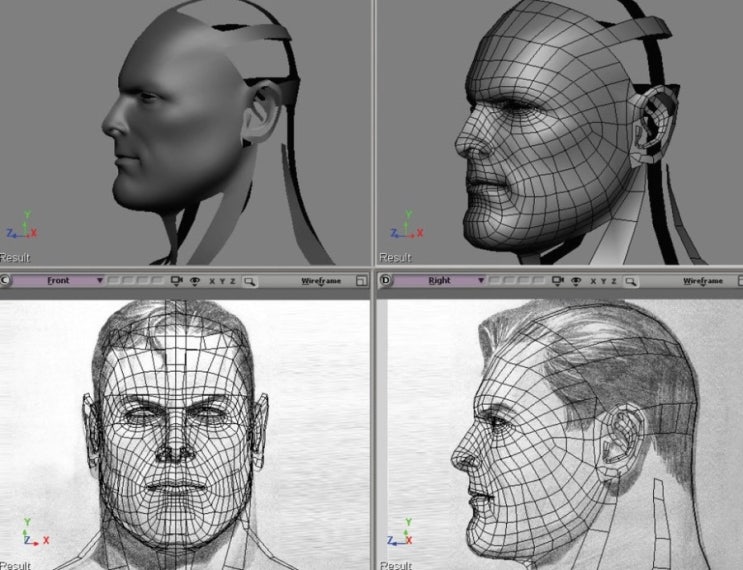Image resolution: width=743 pixels, height=570 pixels.
Task: Click the last memo camera slot in Right viewport
Action: (x=538, y=281)
